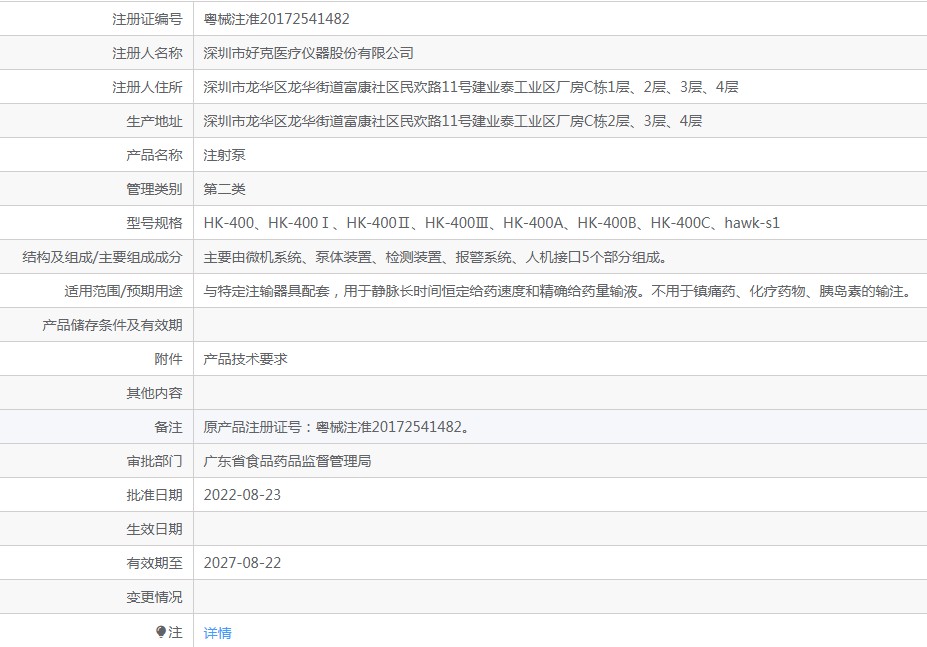Click the 产品储存条件及有效期 label
Image resolution: width=927 pixels, height=647 pixels.
click(x=112, y=325)
